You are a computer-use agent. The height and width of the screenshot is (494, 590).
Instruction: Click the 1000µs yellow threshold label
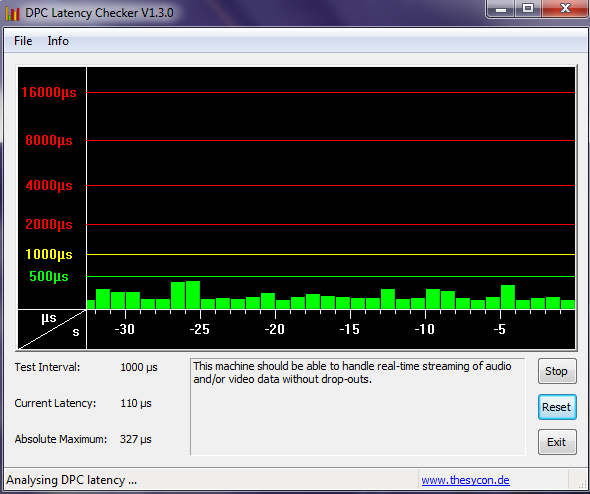coord(49,254)
